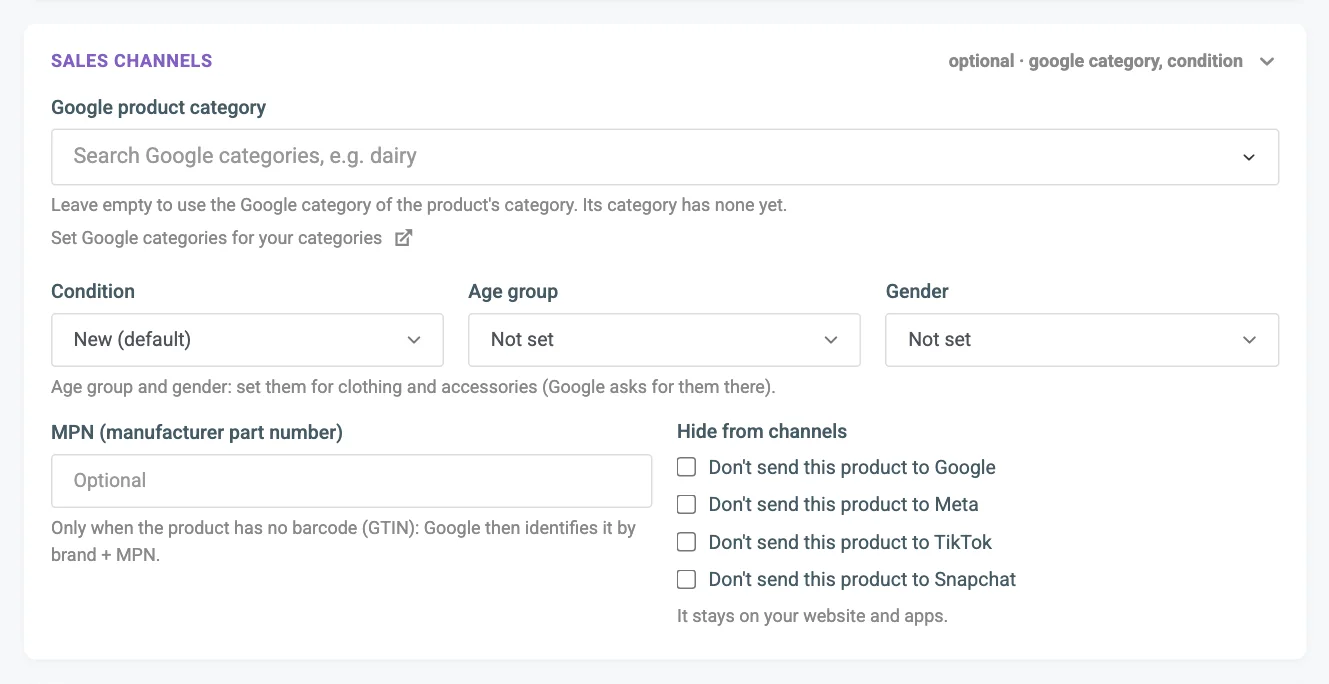Screen dimensions: 1329x684
Task: Click the Hide from channels heading
Action: coord(762,432)
